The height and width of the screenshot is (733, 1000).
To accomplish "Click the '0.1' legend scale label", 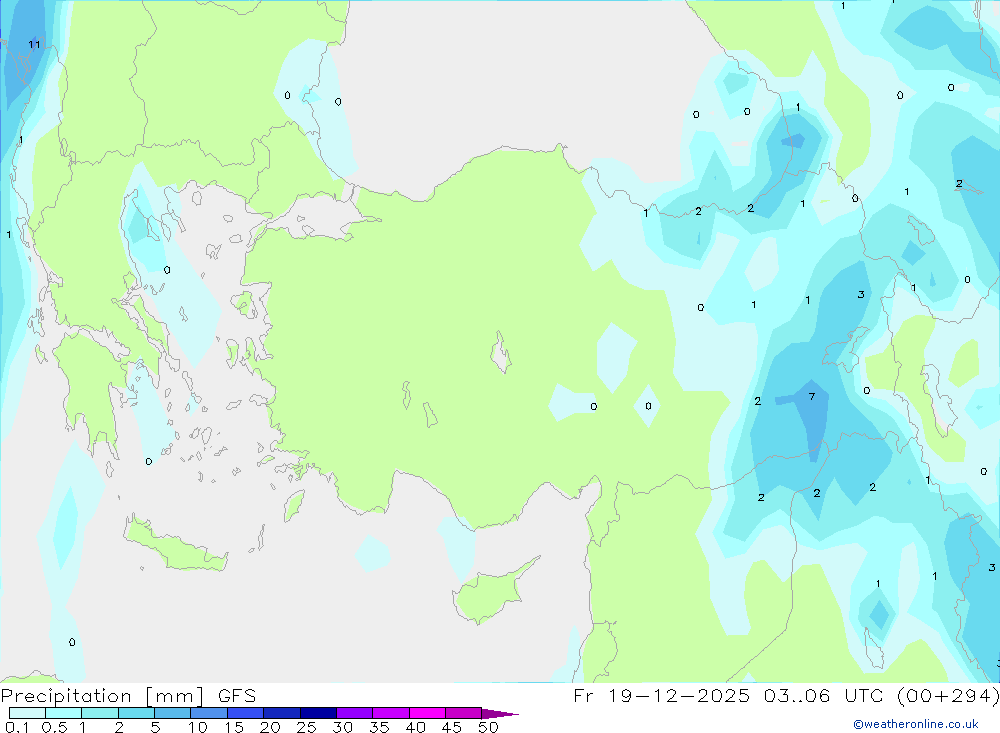I will [x=17, y=727].
